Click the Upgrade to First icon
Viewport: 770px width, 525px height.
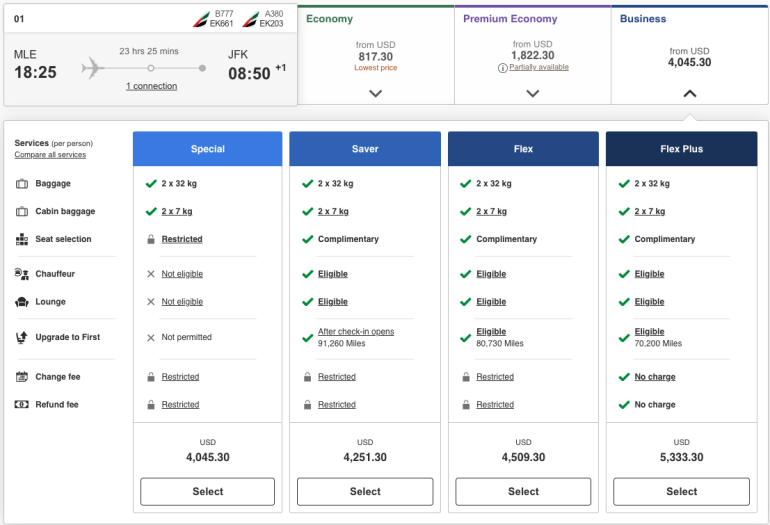click(x=22, y=338)
